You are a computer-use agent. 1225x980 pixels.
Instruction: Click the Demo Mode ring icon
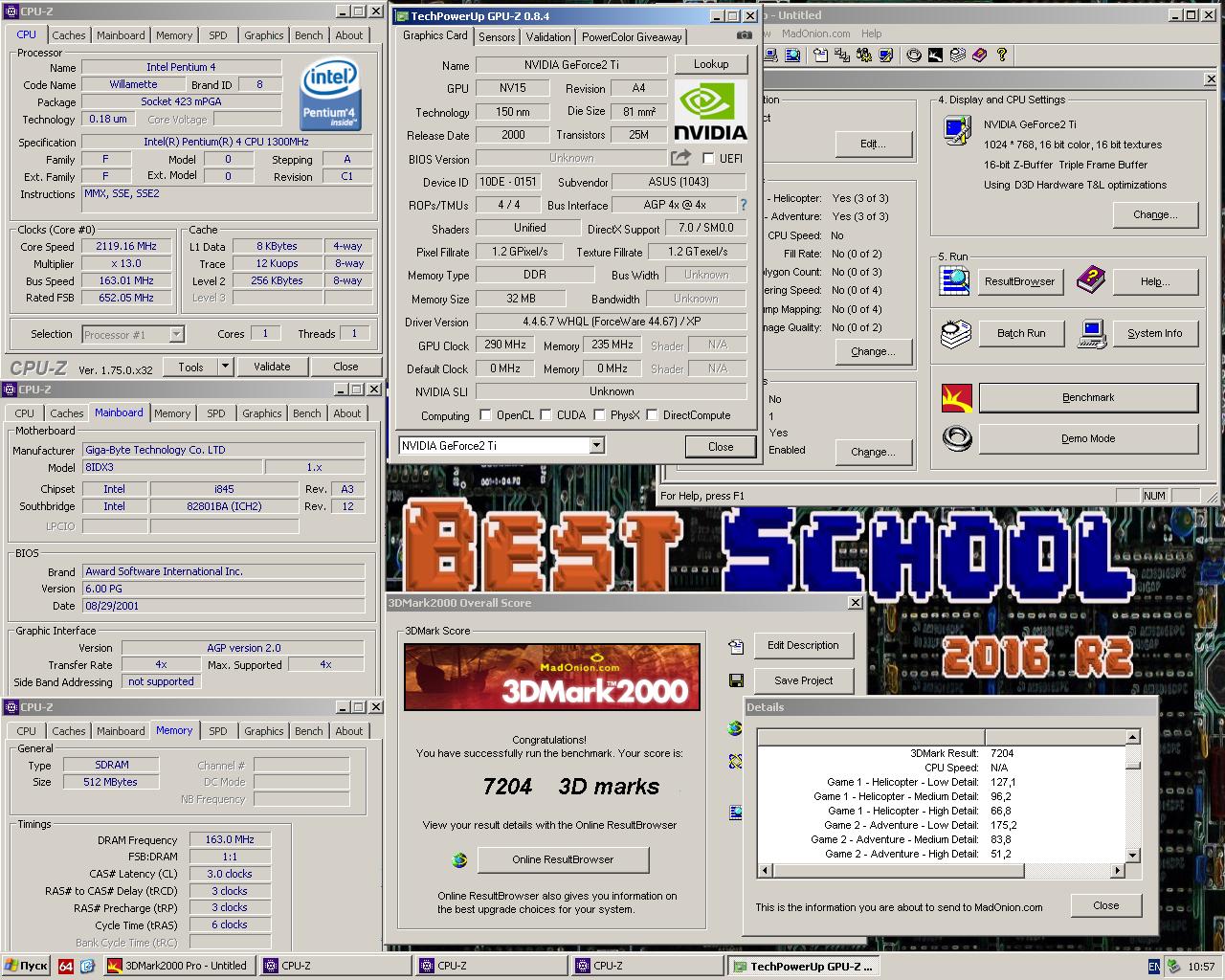[956, 438]
